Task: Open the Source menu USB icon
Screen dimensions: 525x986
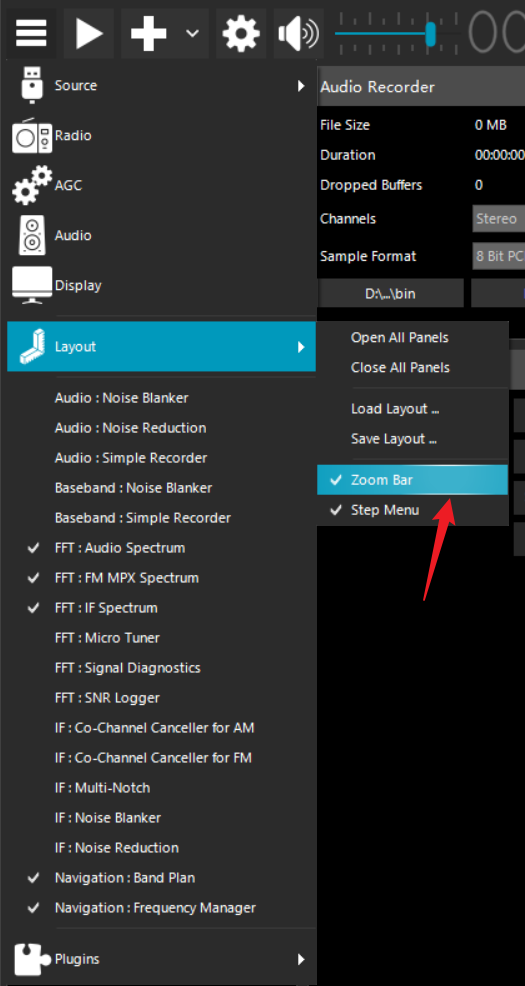Action: [31, 86]
